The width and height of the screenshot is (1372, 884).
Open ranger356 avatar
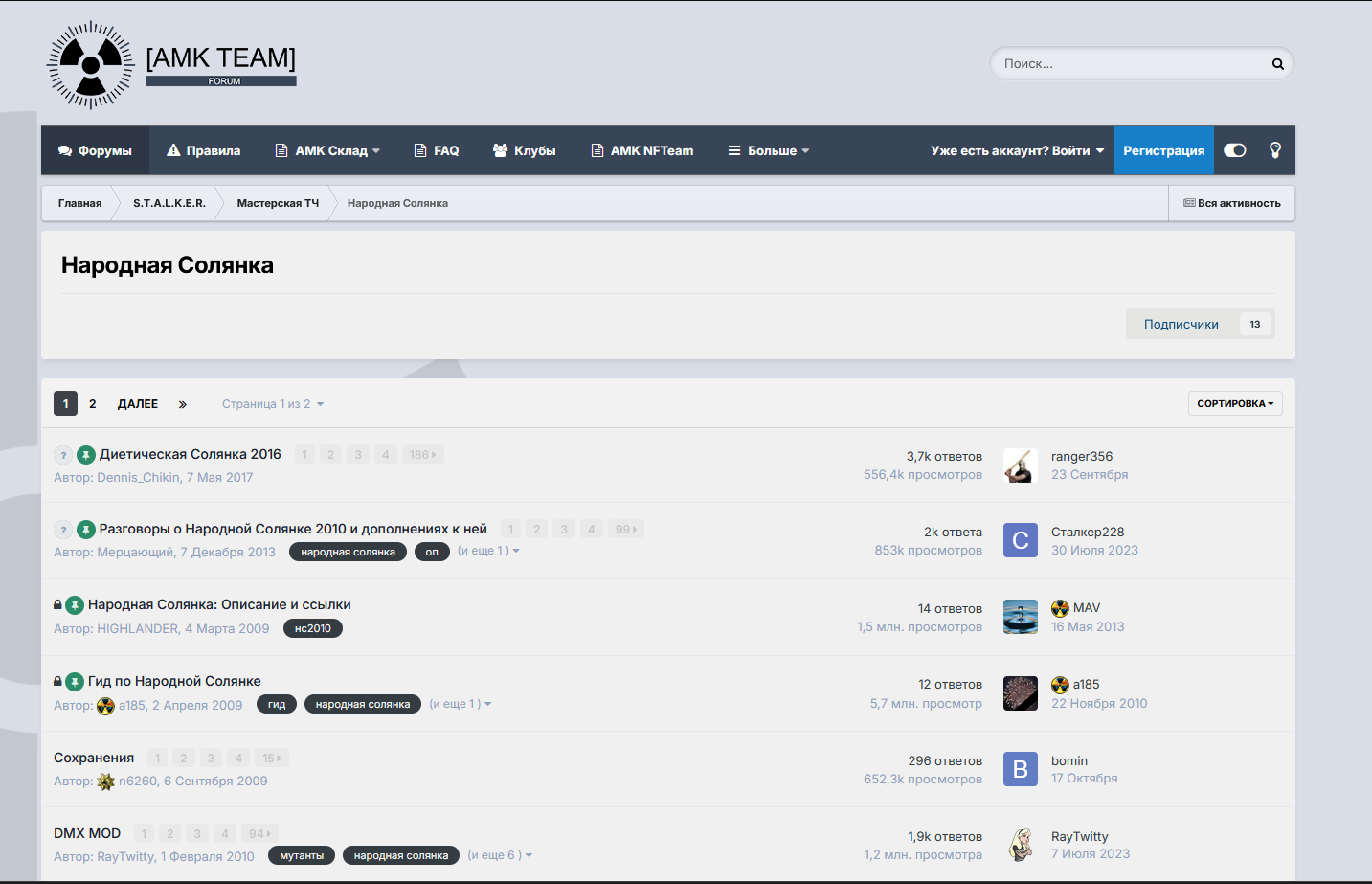point(1021,465)
